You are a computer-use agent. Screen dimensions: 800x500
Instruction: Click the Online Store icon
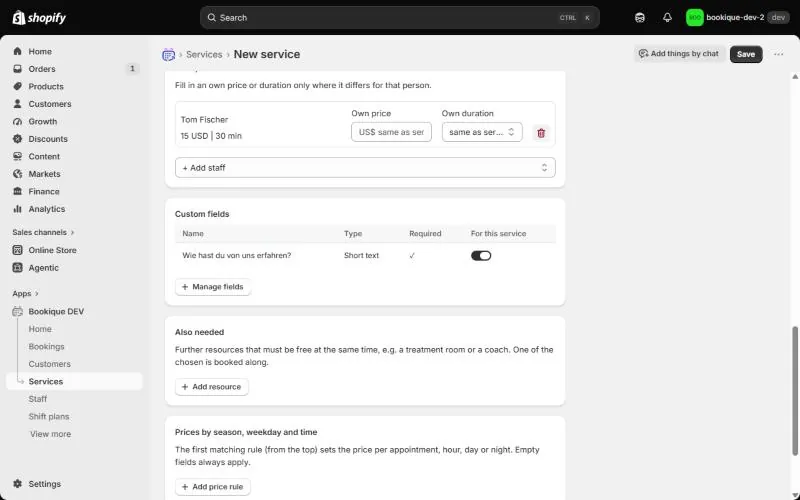(18, 250)
